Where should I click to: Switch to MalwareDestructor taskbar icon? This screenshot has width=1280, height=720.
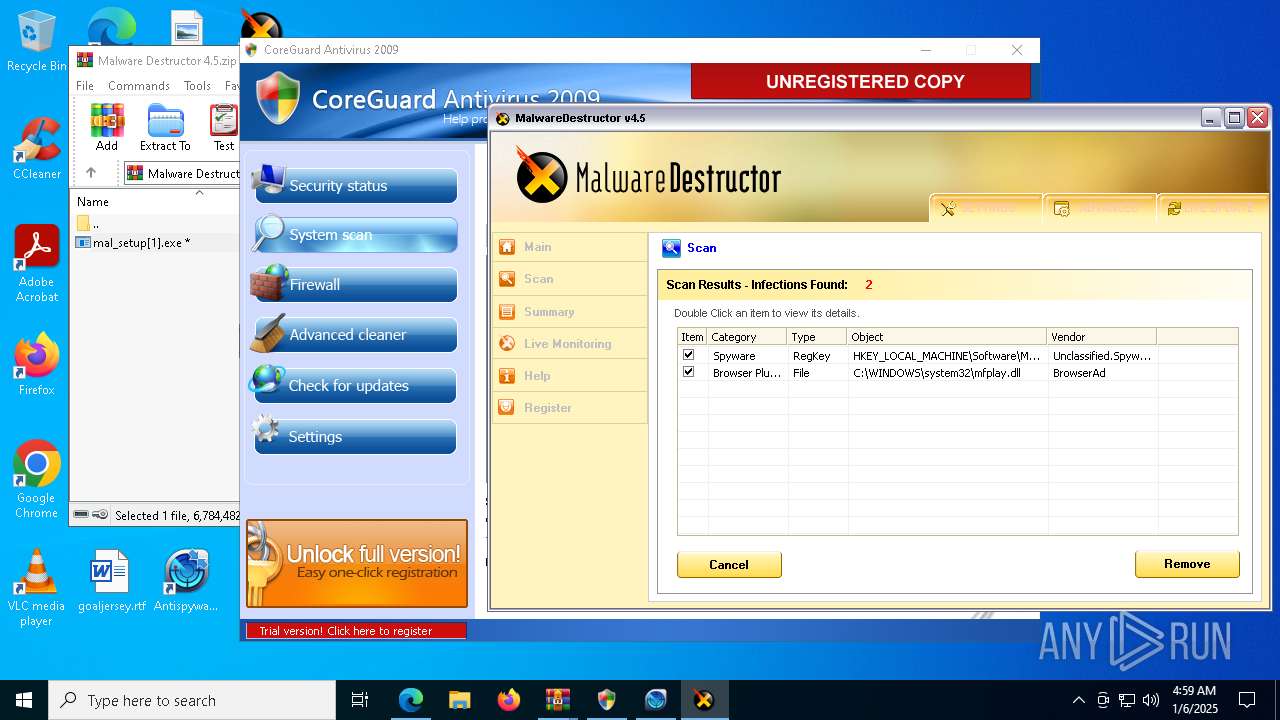coord(704,700)
